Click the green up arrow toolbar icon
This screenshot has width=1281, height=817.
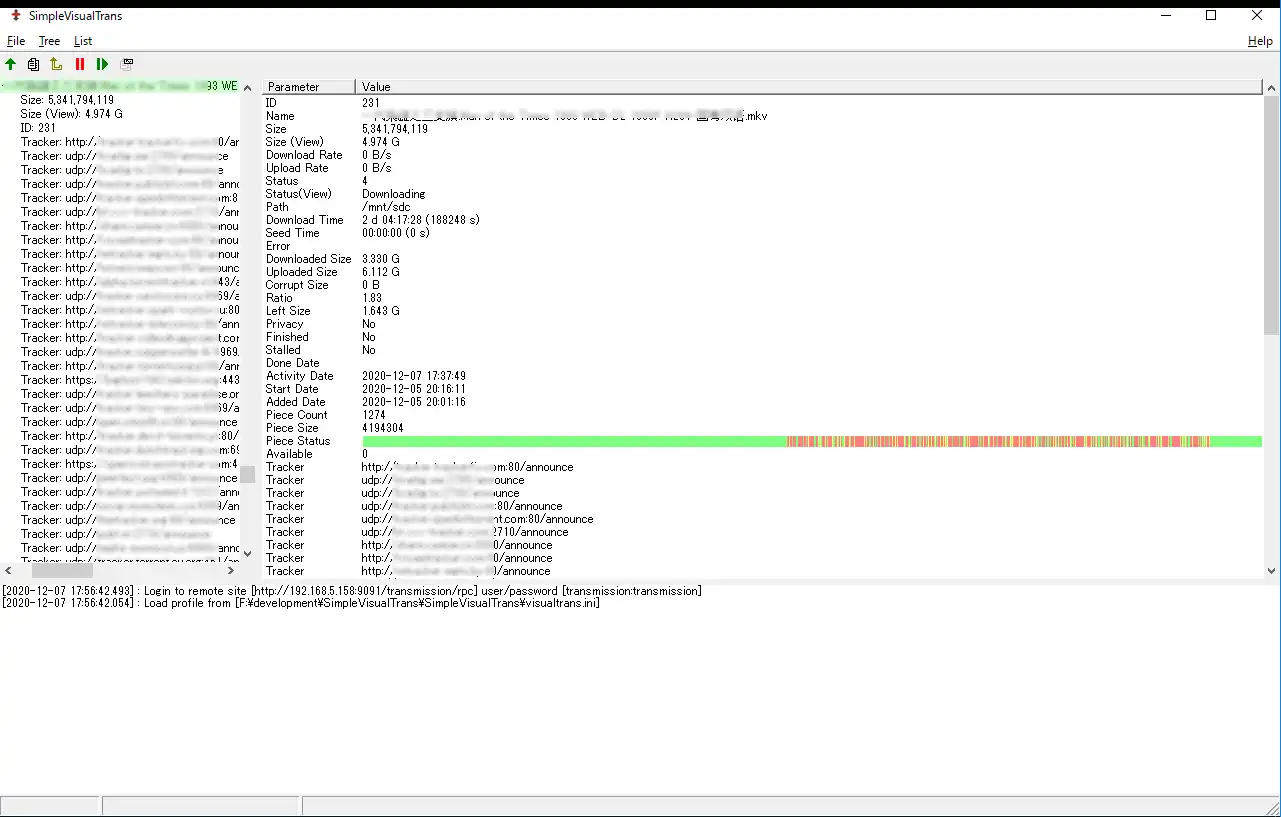click(x=11, y=65)
